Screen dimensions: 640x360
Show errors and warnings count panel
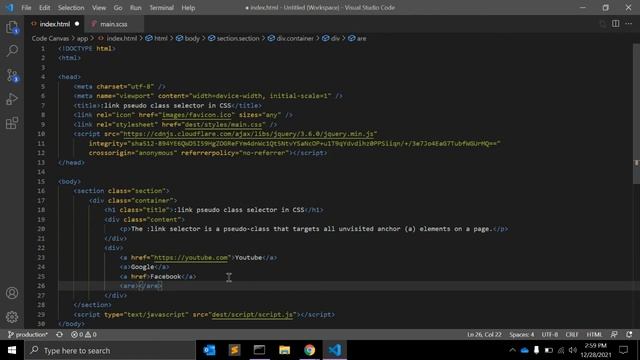click(x=84, y=334)
